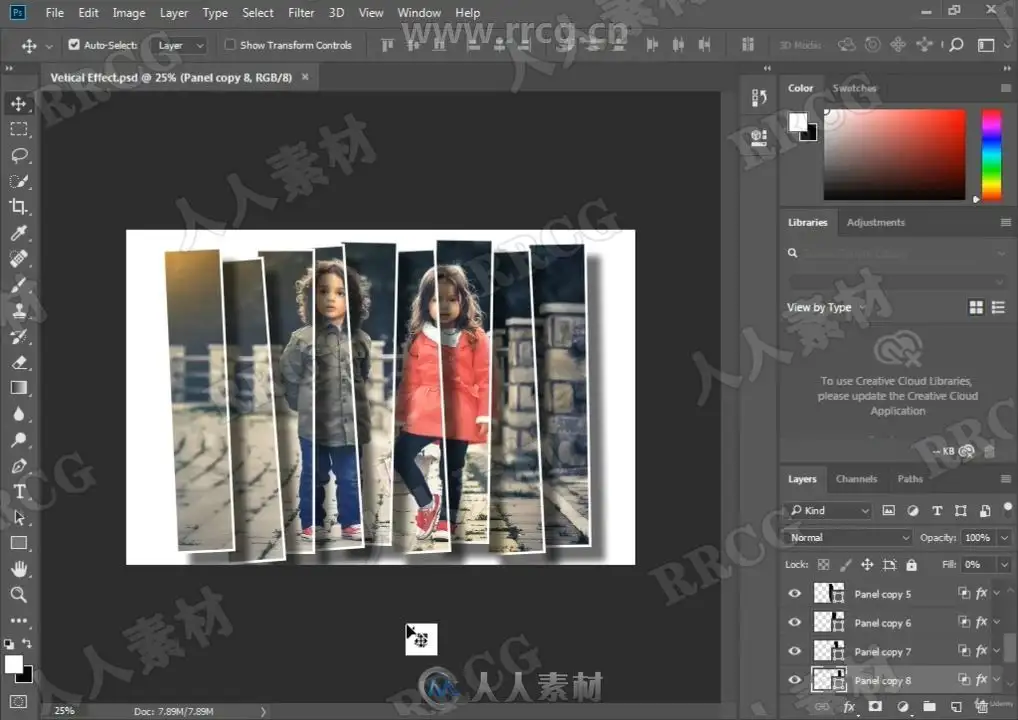
Task: Select the Eraser tool
Action: click(x=19, y=362)
